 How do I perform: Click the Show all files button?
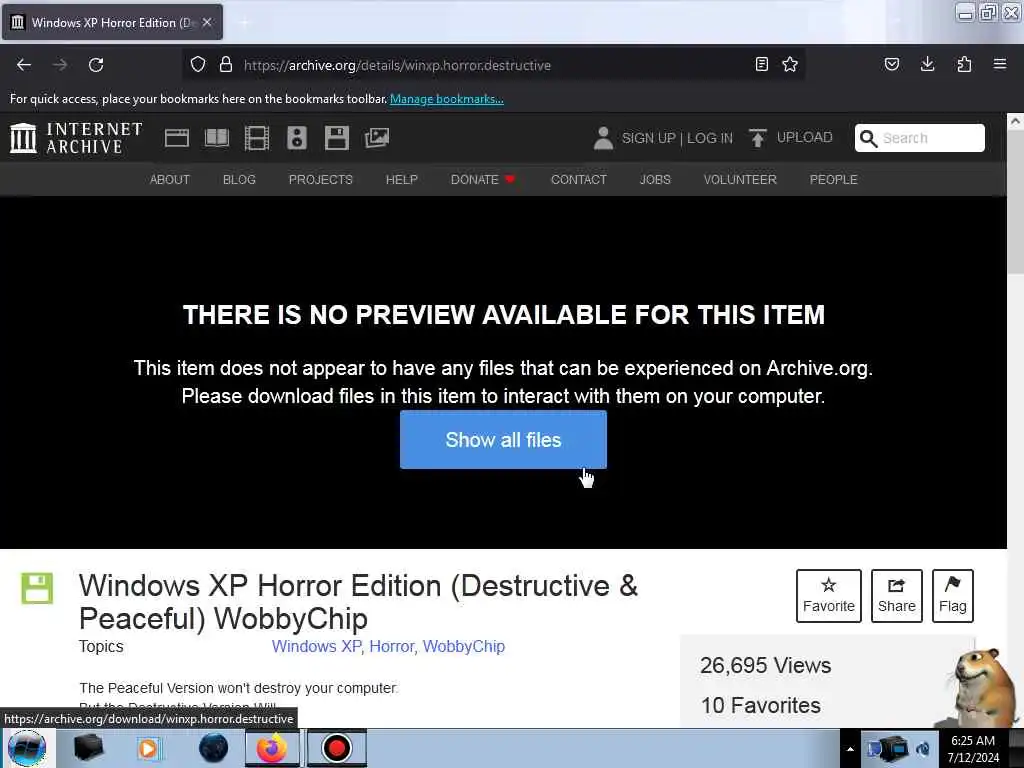point(504,440)
